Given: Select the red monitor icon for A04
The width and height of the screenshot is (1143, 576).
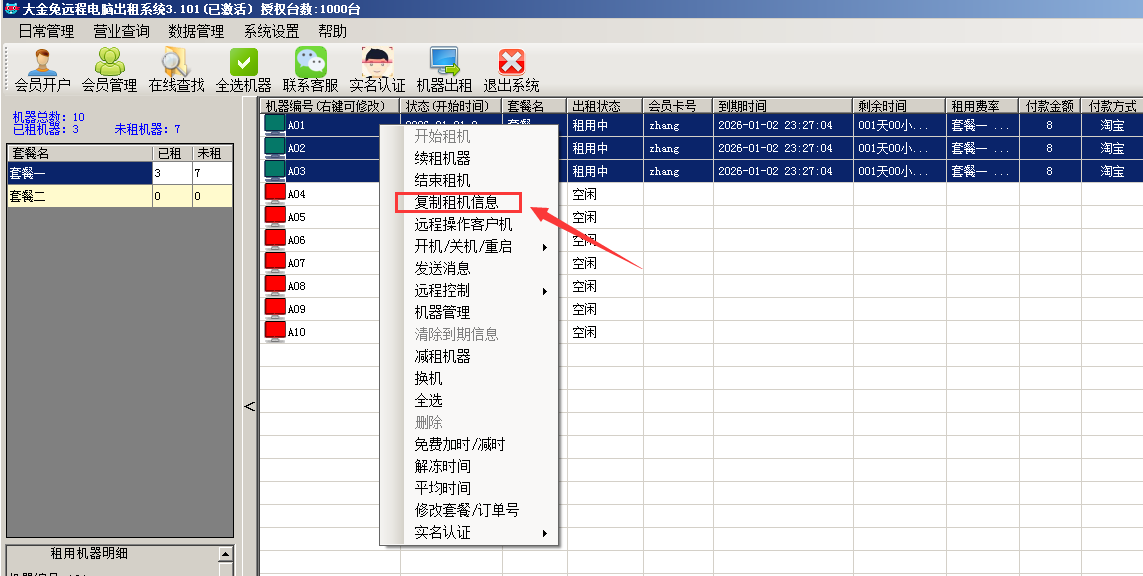Looking at the screenshot, I should tap(275, 194).
